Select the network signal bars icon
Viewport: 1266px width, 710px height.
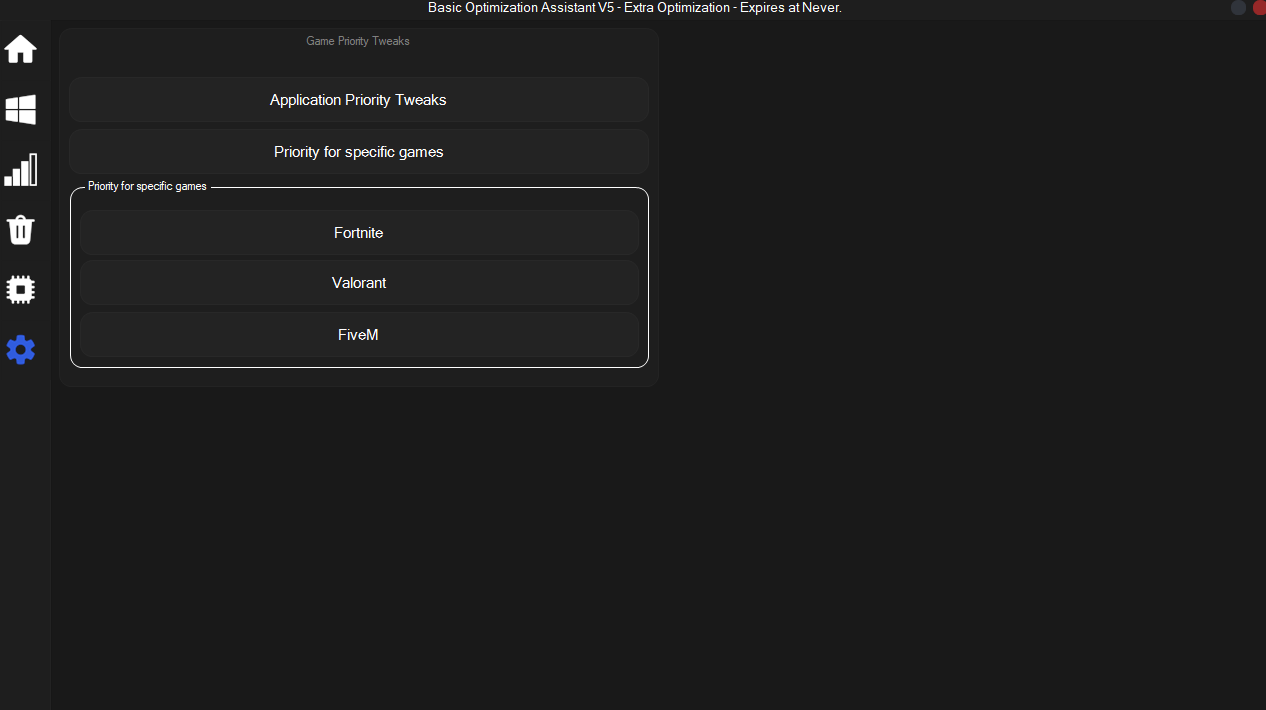coord(21,170)
